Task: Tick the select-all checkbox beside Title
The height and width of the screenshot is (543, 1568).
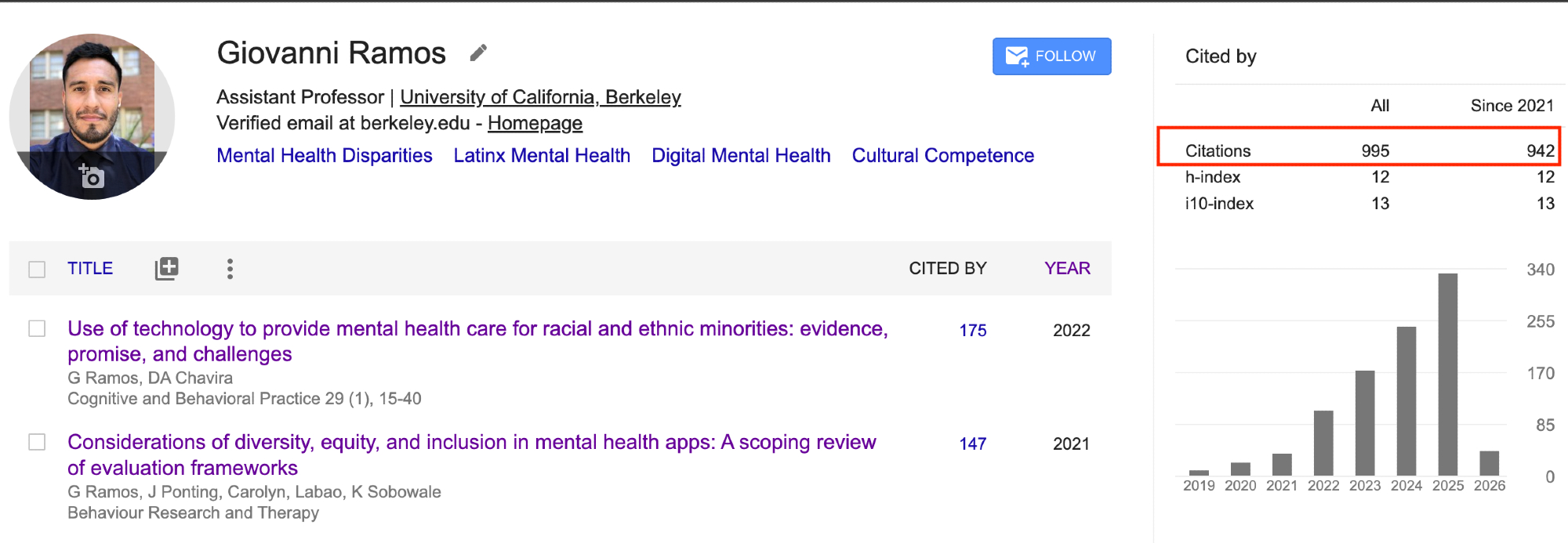Action: [37, 270]
